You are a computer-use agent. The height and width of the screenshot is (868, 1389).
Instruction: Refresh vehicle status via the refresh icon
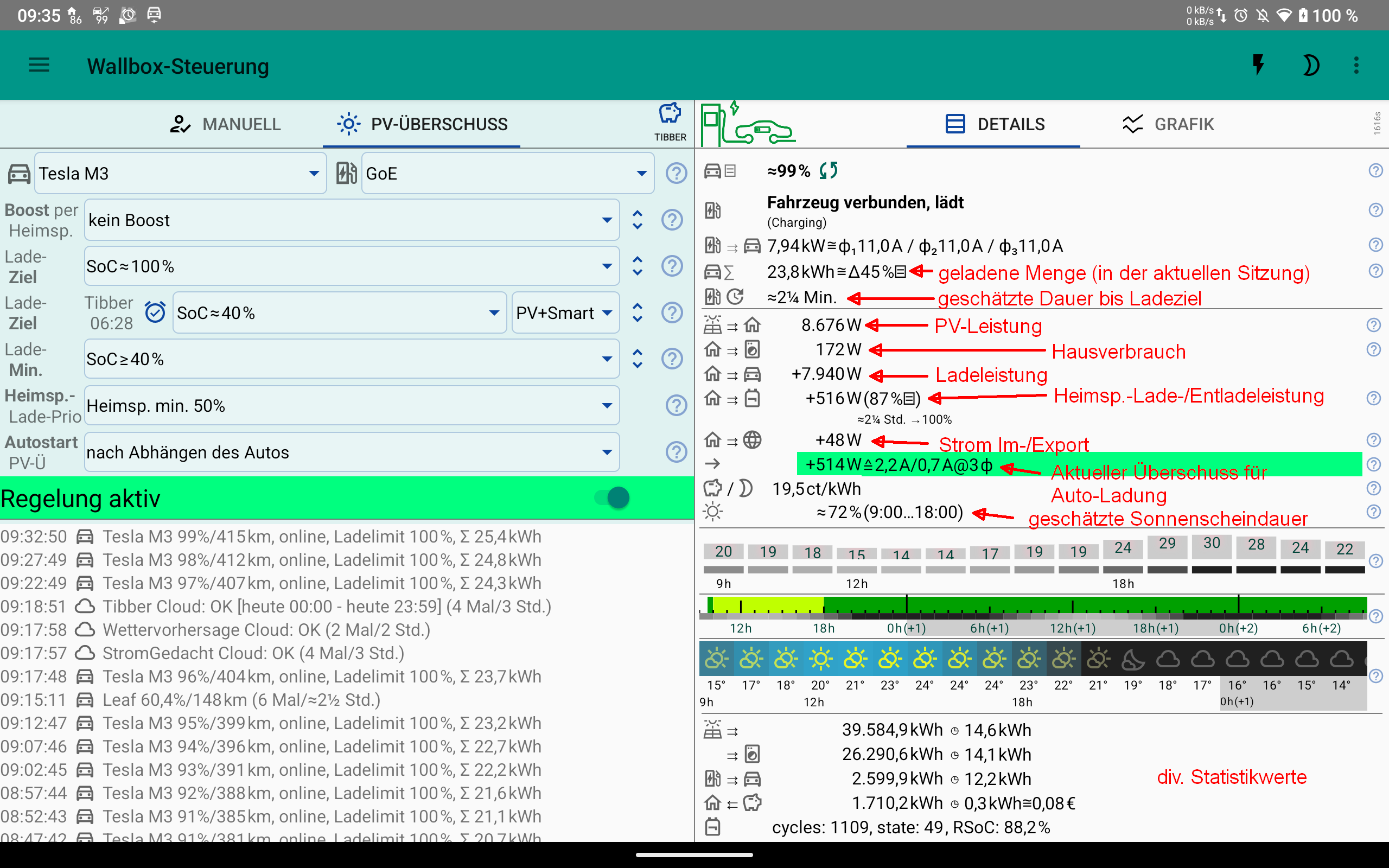pyautogui.click(x=829, y=170)
